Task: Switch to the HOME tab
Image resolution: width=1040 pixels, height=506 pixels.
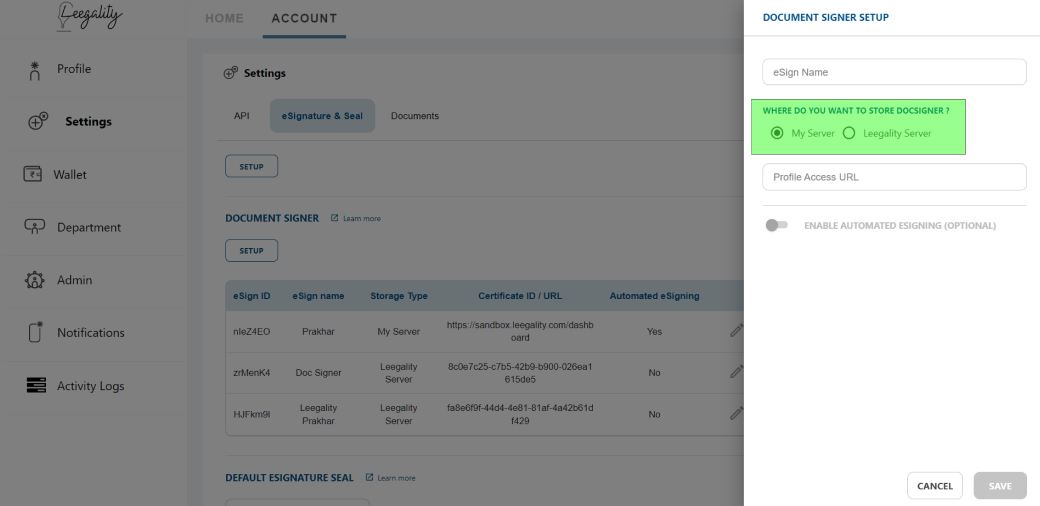Action: [224, 19]
